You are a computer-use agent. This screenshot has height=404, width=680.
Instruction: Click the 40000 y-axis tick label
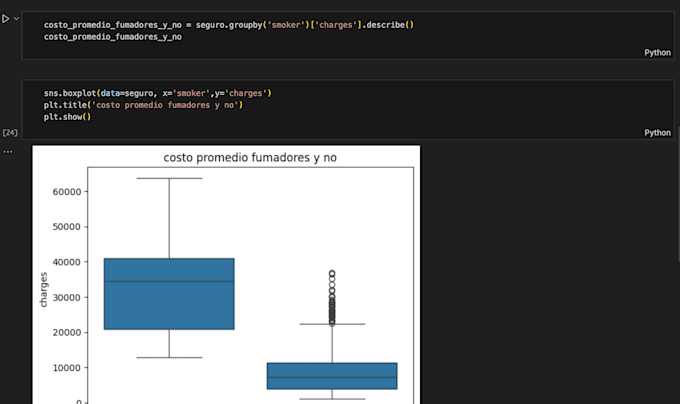coord(67,262)
